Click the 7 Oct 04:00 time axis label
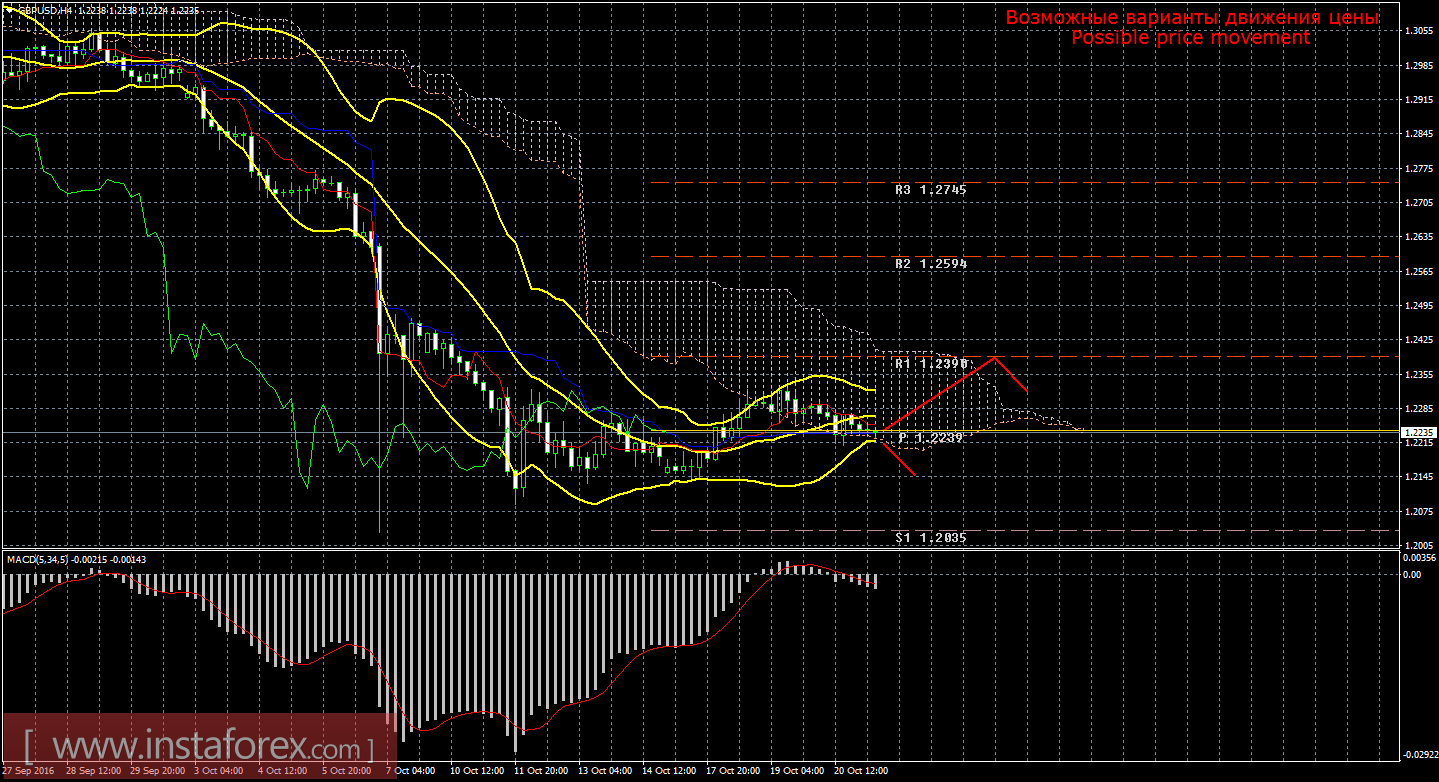Viewport: 1439px width, 782px height. [x=409, y=772]
